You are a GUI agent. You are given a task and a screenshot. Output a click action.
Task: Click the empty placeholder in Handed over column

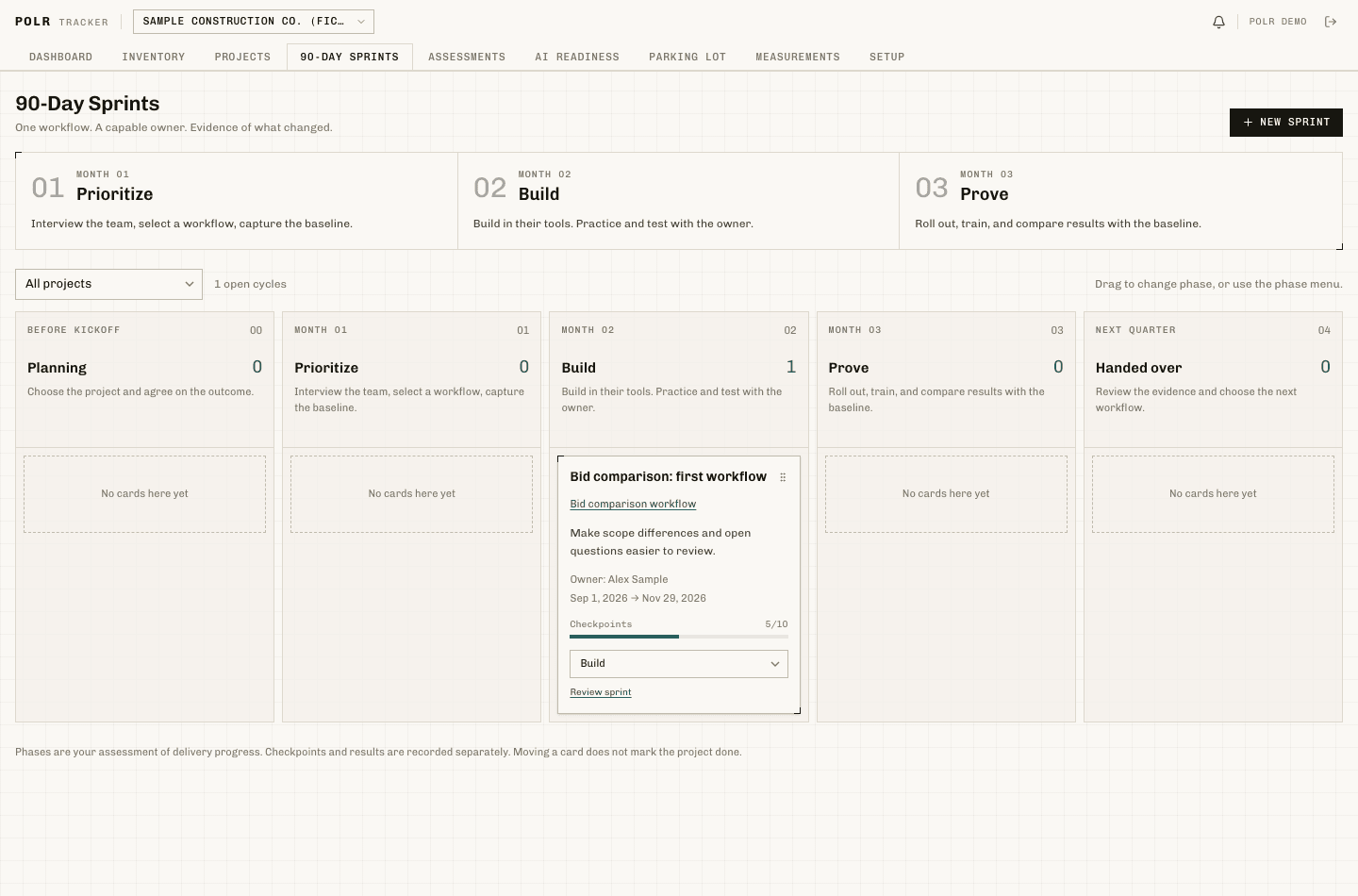pyautogui.click(x=1213, y=494)
